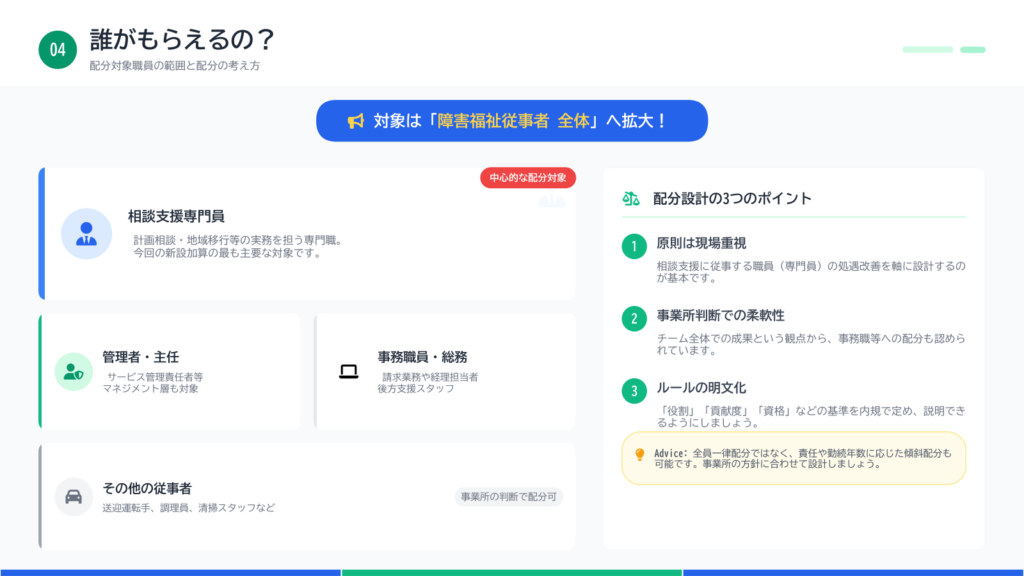Click the red 中心的な配分対象 badge

coord(528,178)
